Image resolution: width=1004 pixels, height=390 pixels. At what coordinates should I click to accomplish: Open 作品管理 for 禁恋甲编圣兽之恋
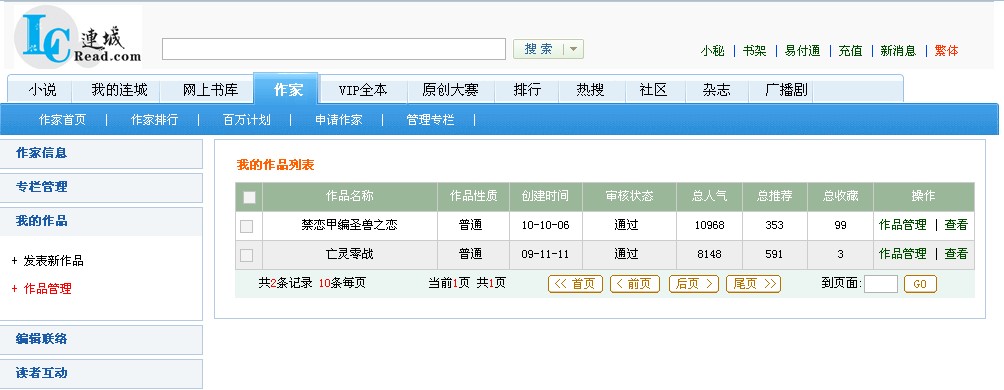[x=903, y=225]
